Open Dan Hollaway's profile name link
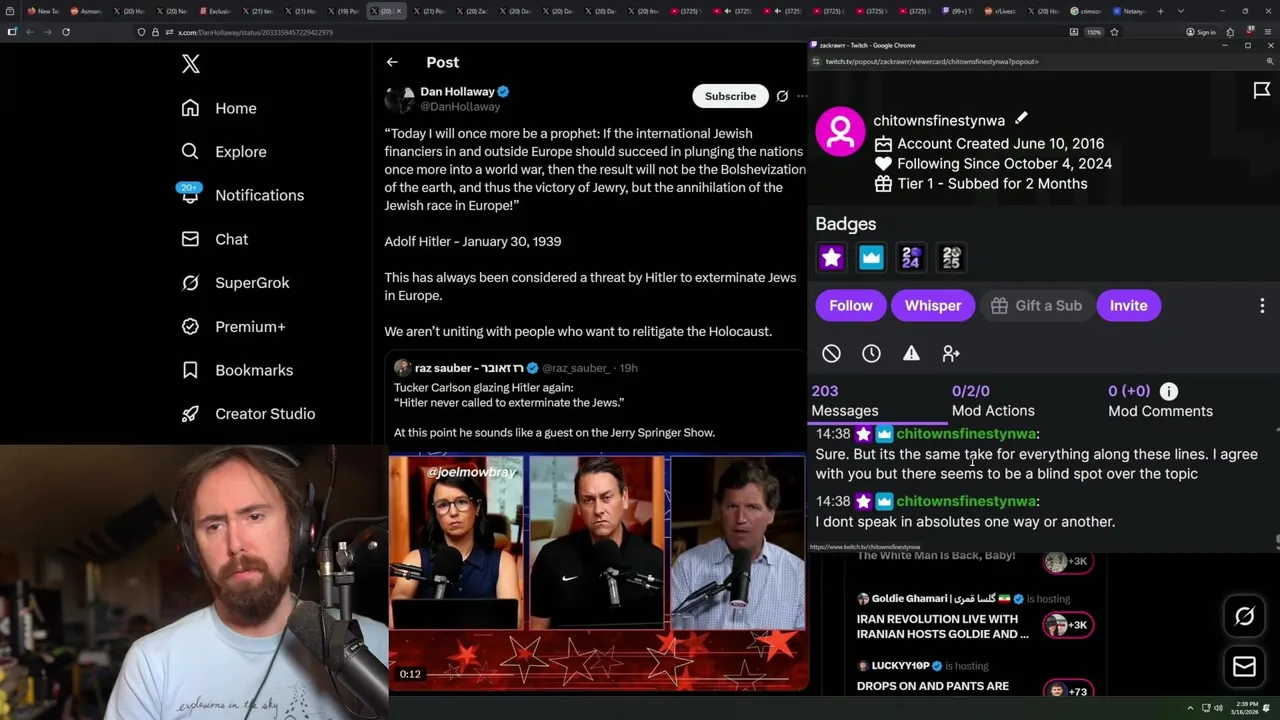Image resolution: width=1280 pixels, height=720 pixels. 457,91
